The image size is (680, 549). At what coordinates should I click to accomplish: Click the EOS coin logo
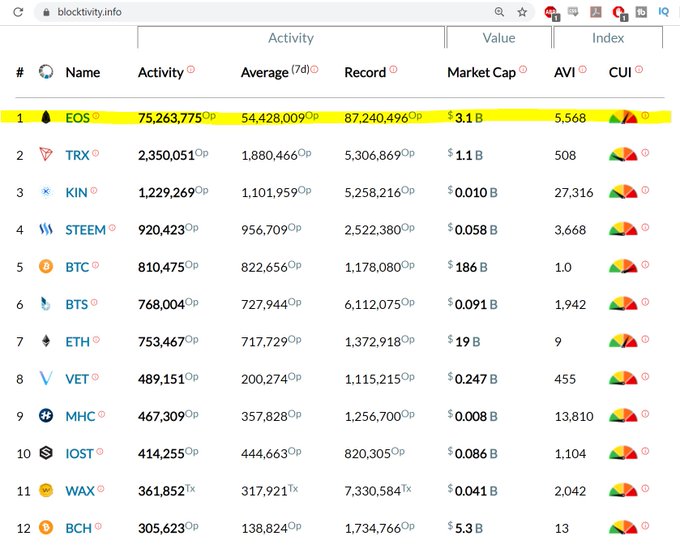46,118
